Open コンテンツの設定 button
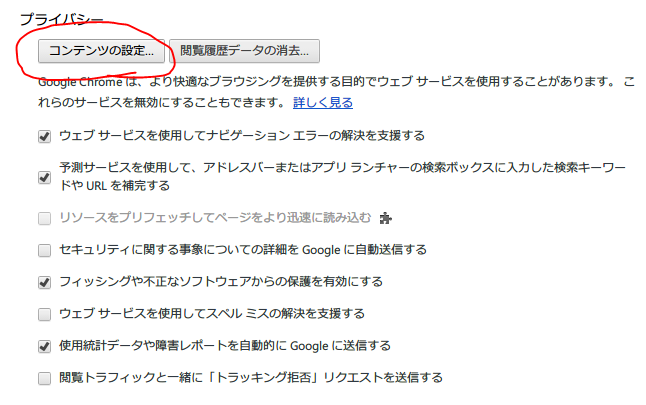The image size is (646, 405). (101, 51)
